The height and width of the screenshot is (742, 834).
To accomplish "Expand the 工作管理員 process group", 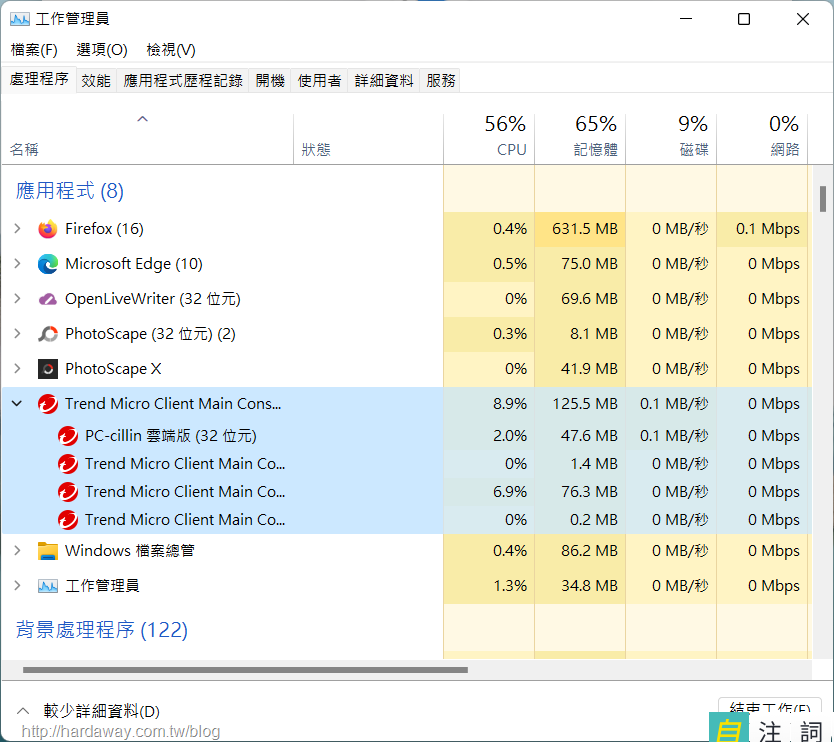I will pyautogui.click(x=18, y=586).
